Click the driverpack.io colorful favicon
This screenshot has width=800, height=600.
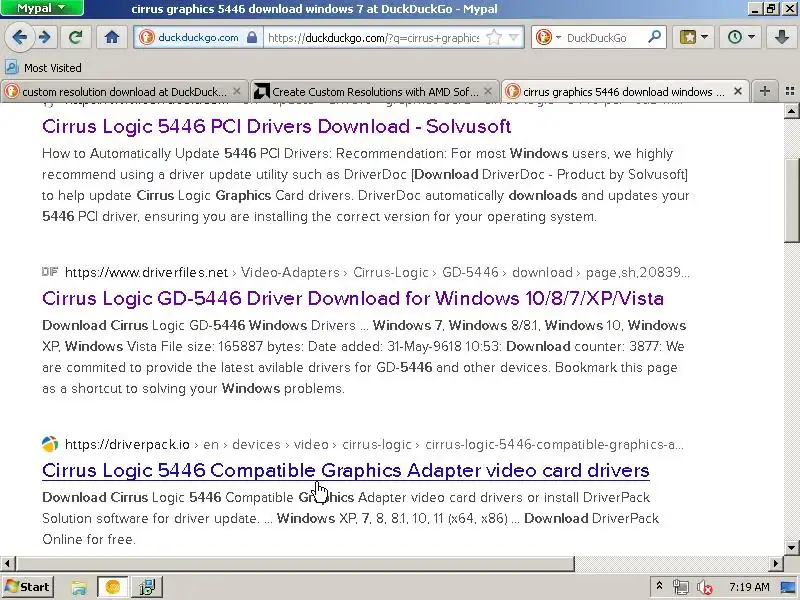(x=49, y=444)
